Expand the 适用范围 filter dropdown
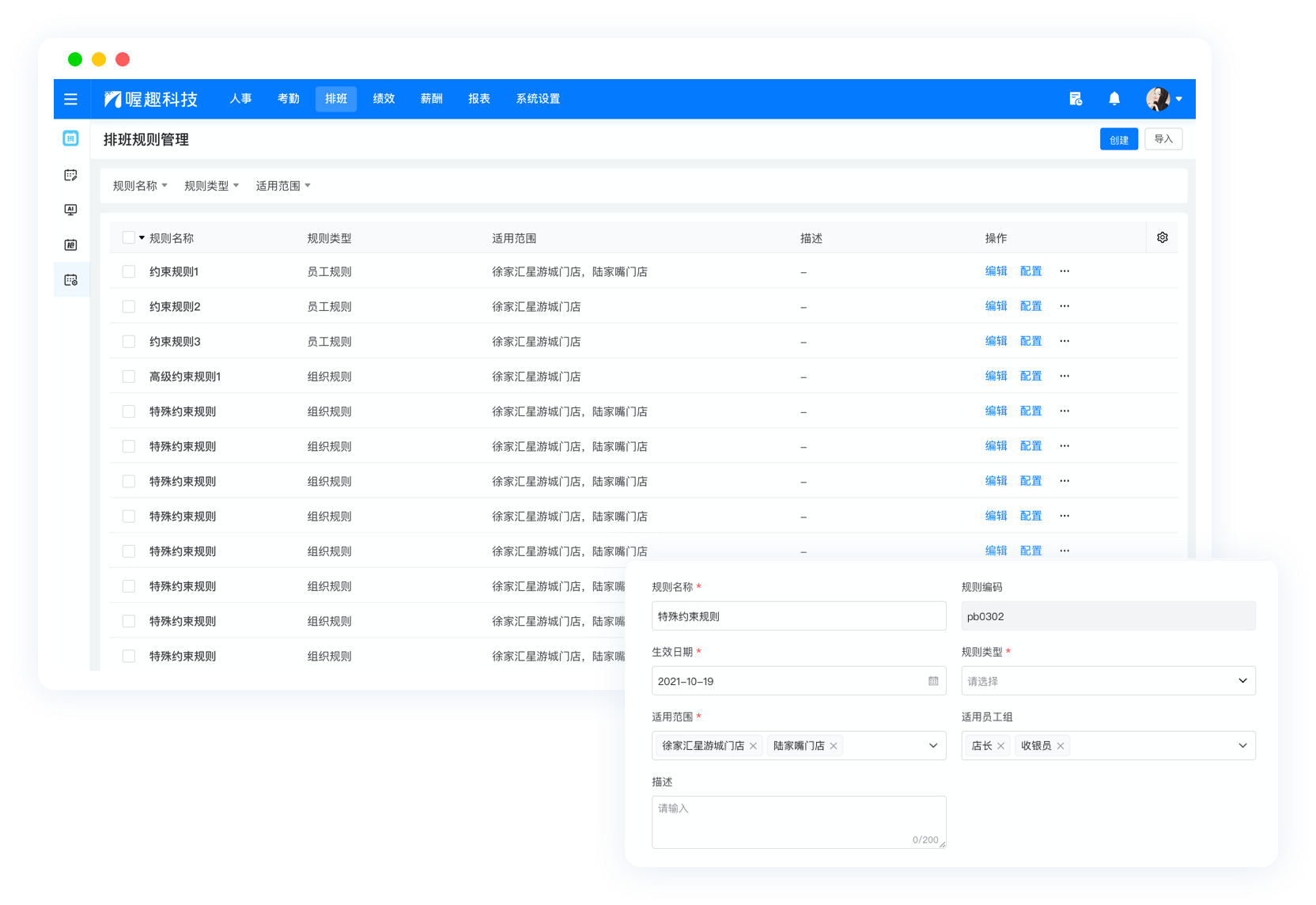The height and width of the screenshot is (905, 1316). [x=283, y=186]
